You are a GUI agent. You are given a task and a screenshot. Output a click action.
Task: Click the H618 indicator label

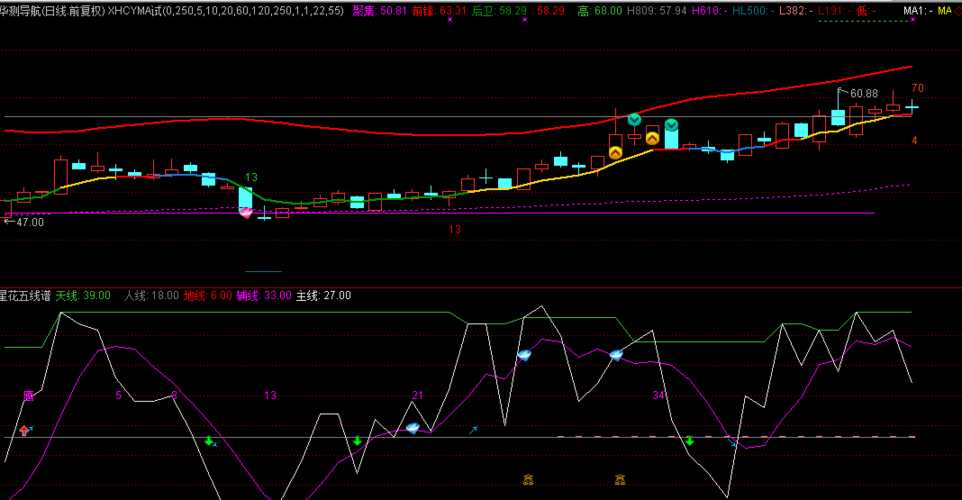pyautogui.click(x=709, y=10)
